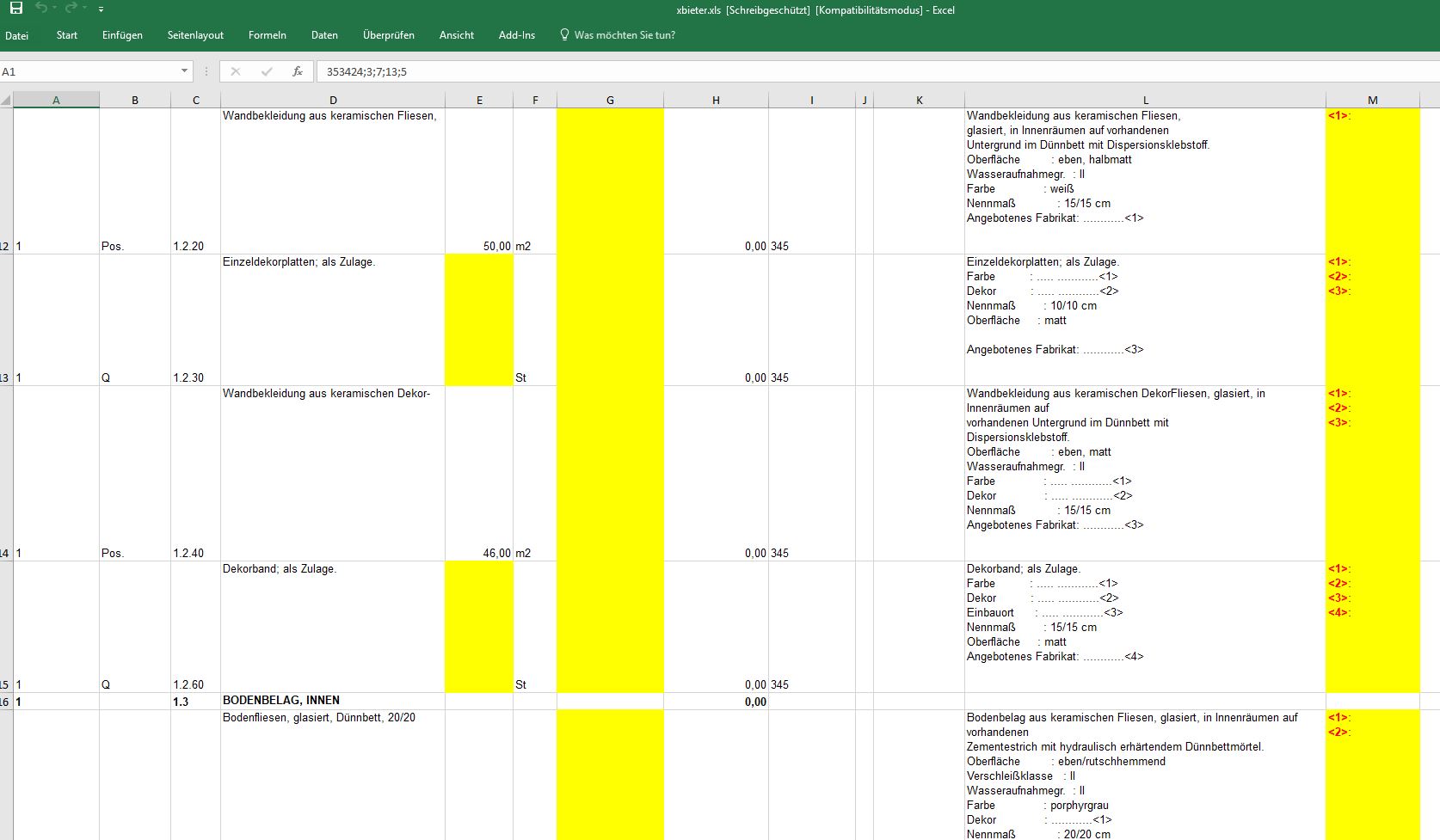Image resolution: width=1440 pixels, height=840 pixels.
Task: Click the Undo arrow icon
Action: coord(41,9)
